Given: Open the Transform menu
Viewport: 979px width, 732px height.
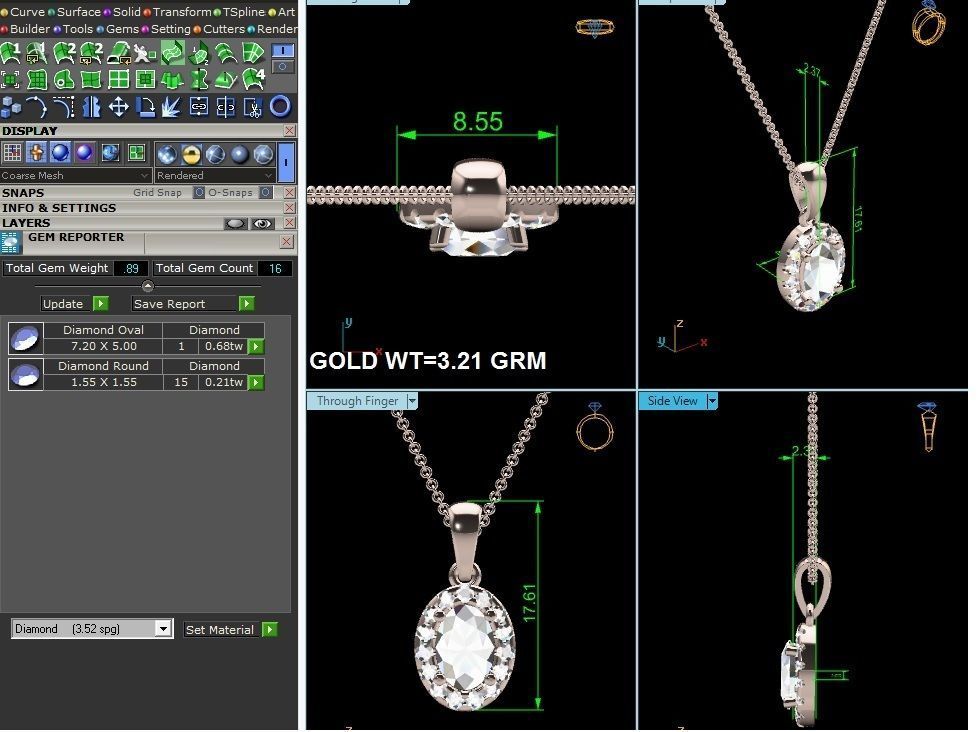Looking at the screenshot, I should coord(182,12).
